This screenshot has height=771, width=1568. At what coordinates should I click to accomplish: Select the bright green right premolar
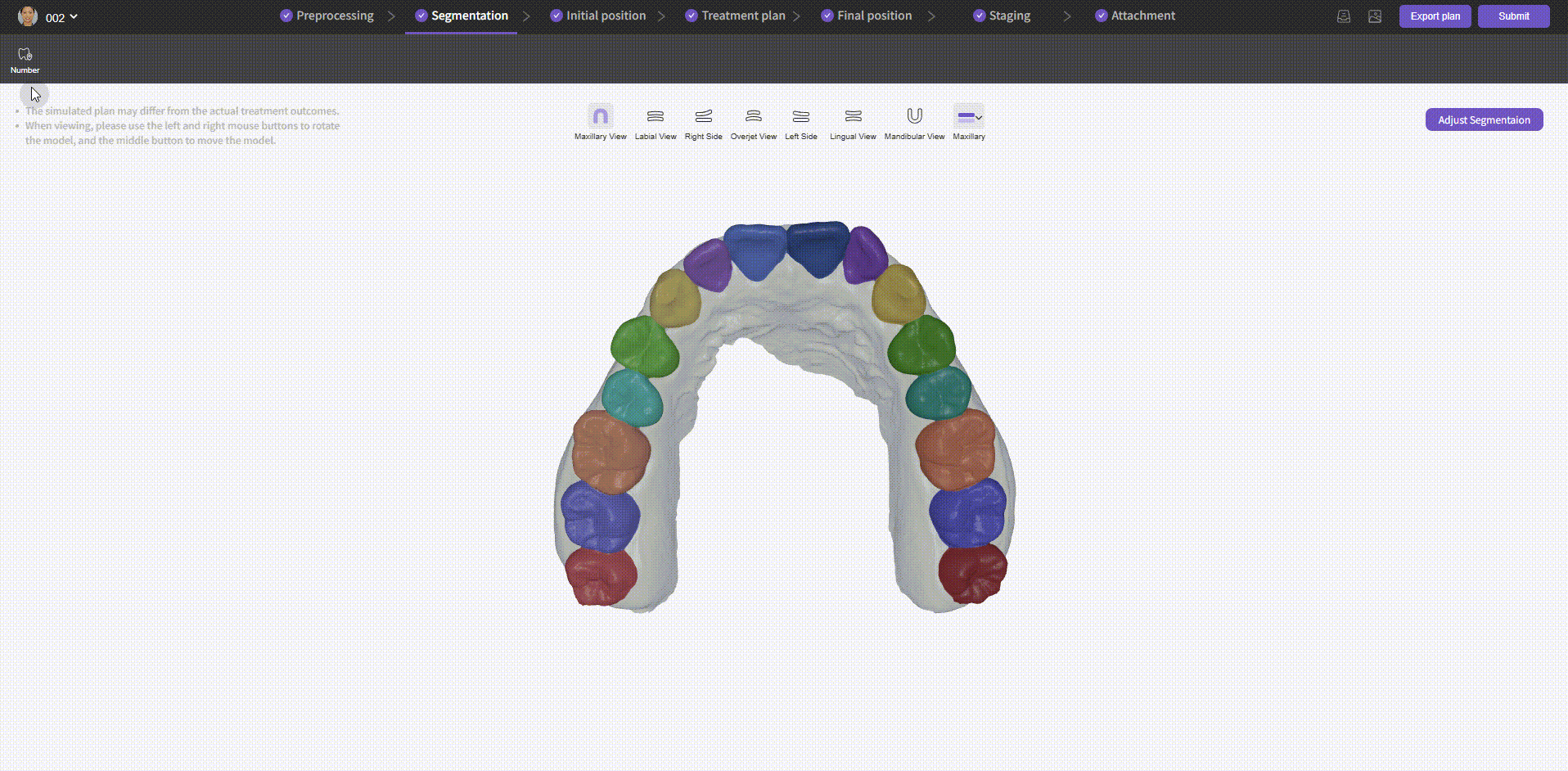645,346
